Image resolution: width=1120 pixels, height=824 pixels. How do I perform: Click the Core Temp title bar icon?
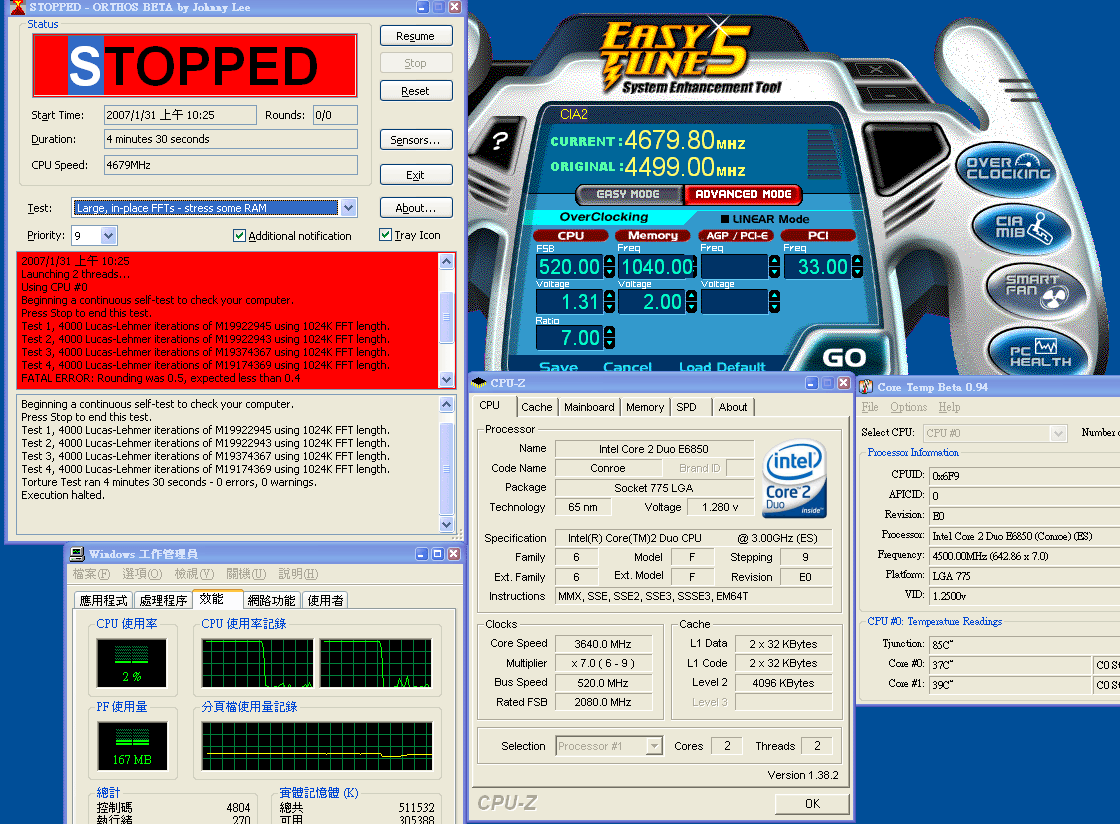pos(866,387)
